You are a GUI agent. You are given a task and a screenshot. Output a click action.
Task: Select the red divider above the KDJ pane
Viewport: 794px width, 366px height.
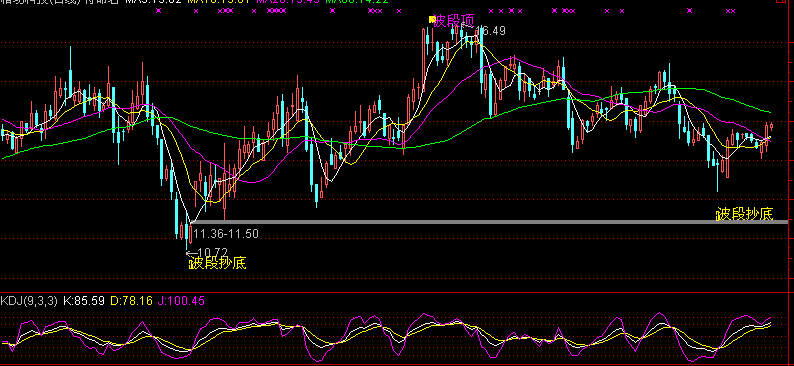pos(397,292)
